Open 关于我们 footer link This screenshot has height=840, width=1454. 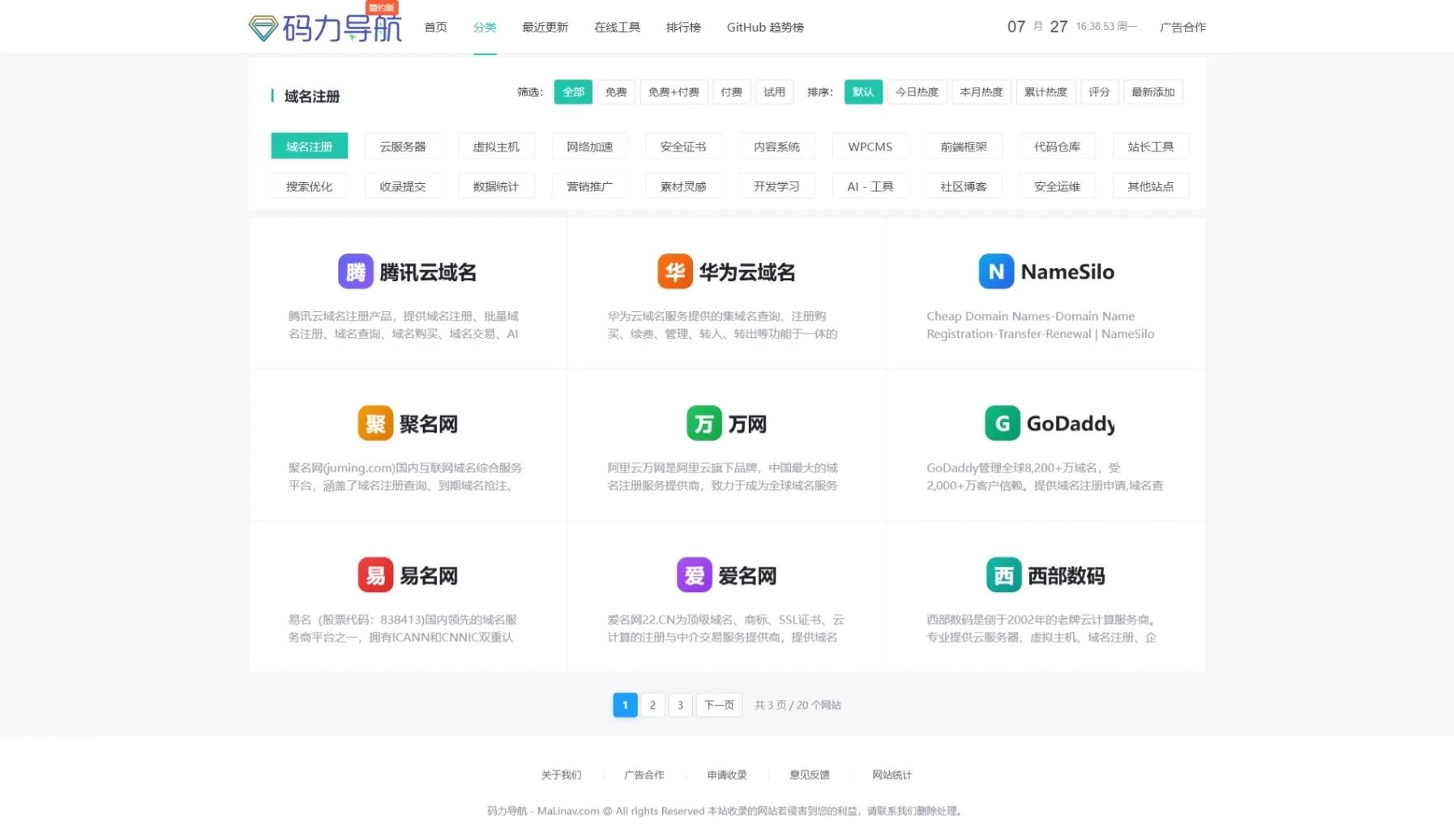[561, 774]
